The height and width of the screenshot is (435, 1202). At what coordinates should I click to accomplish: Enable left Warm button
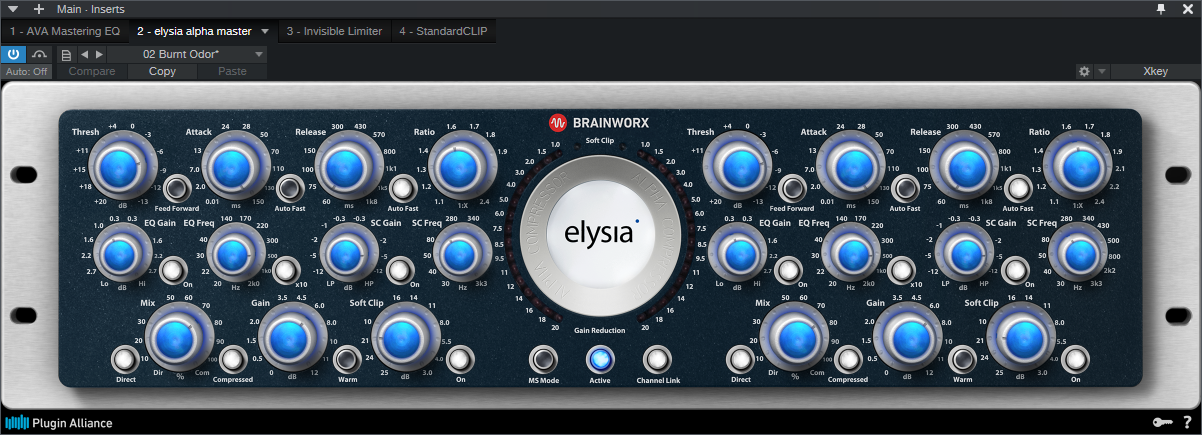click(347, 359)
